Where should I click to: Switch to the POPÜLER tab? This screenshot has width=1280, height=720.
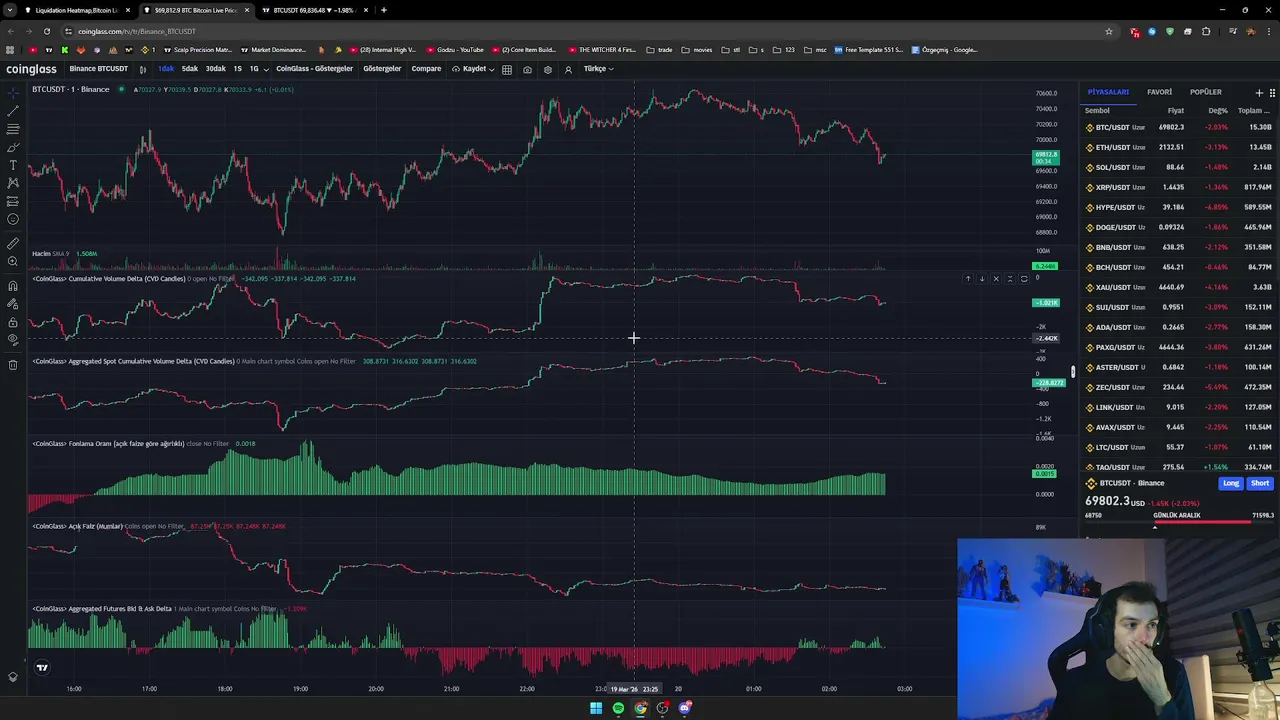(x=1205, y=92)
